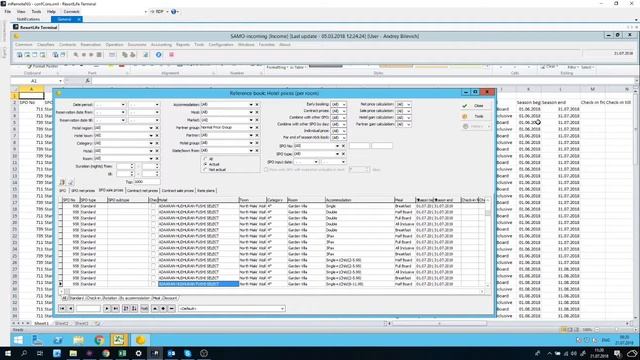Clear the SPO type filter with its X
The height and width of the screenshot is (360, 640).
coord(343,154)
